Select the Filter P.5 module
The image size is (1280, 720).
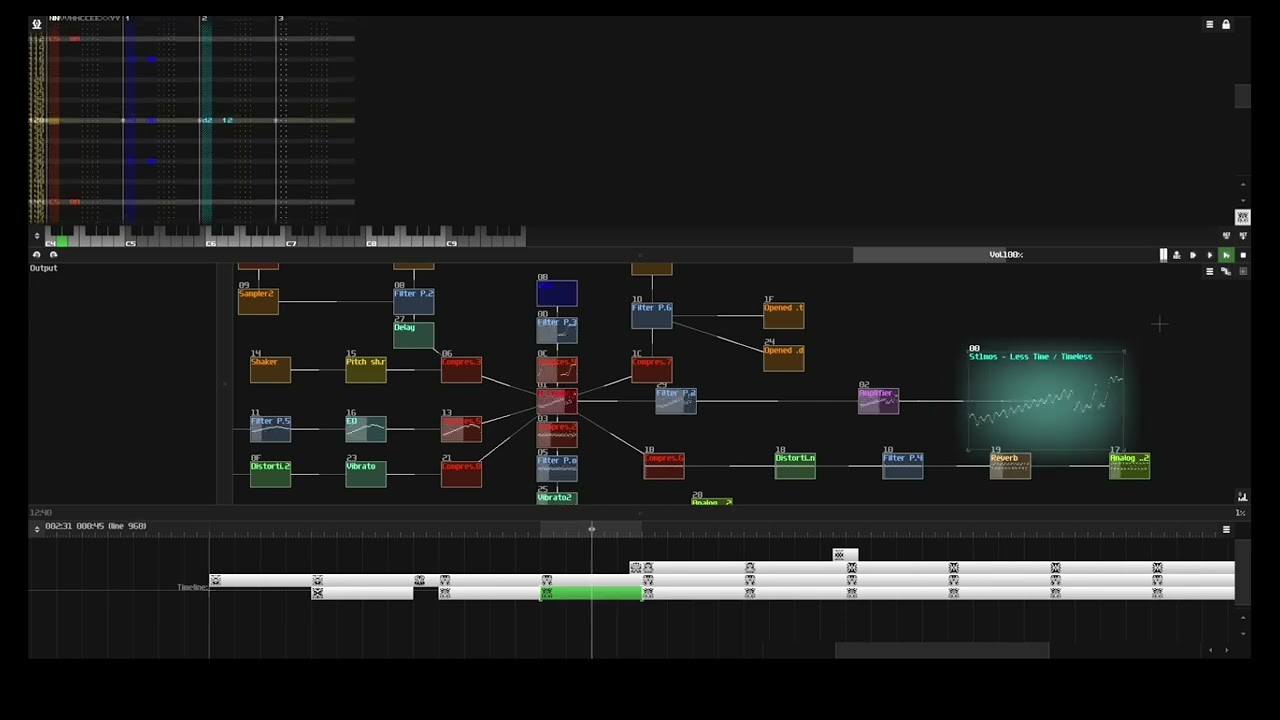[x=270, y=429]
